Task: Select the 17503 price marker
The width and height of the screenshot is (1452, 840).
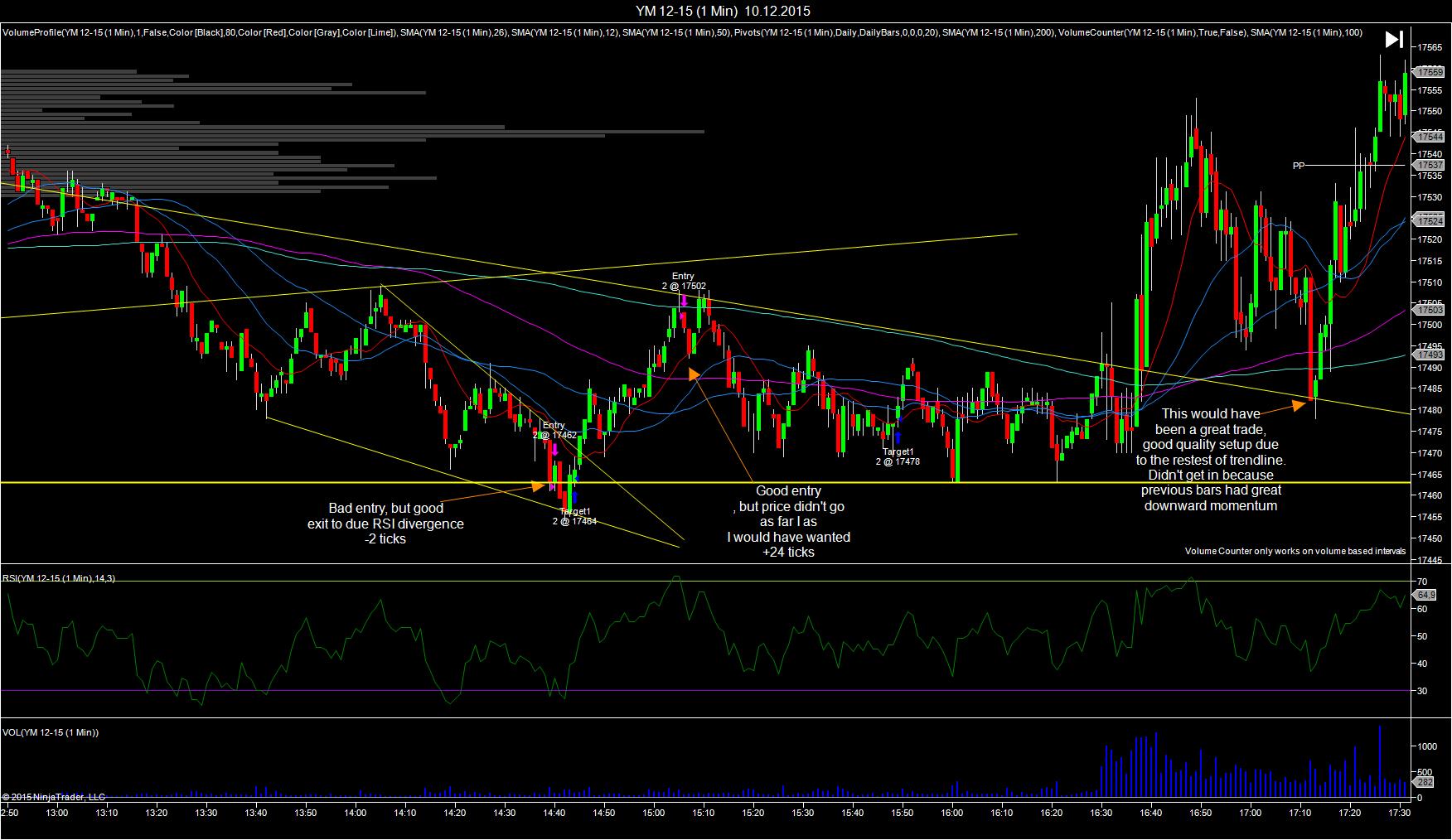Action: (x=1430, y=309)
